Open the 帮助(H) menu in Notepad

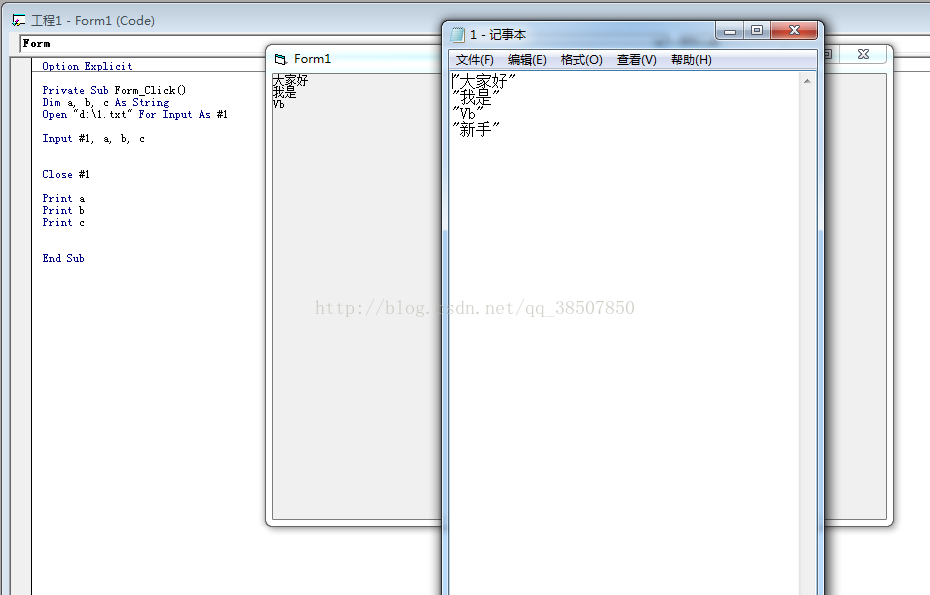pyautogui.click(x=691, y=60)
